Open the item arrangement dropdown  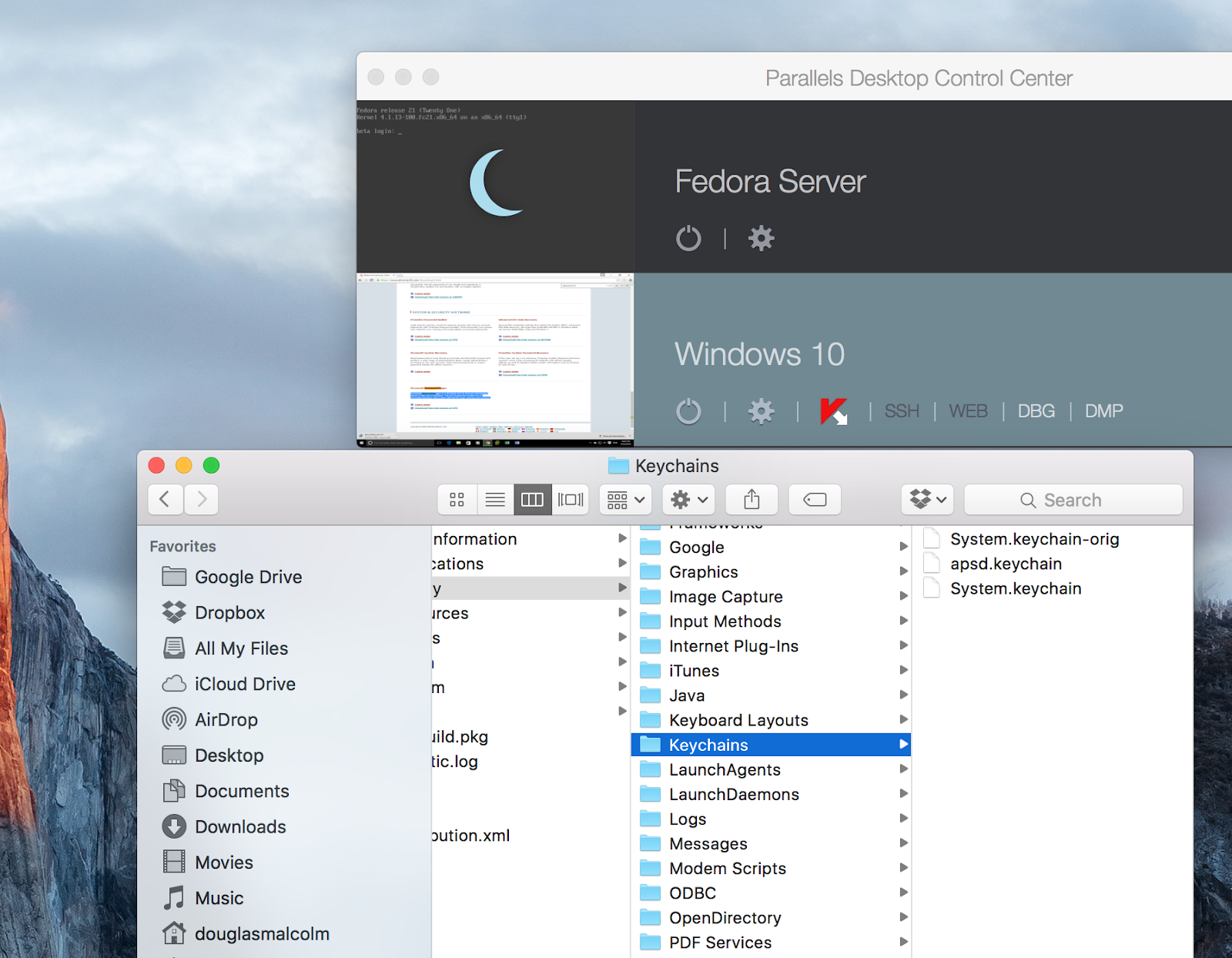[x=625, y=500]
